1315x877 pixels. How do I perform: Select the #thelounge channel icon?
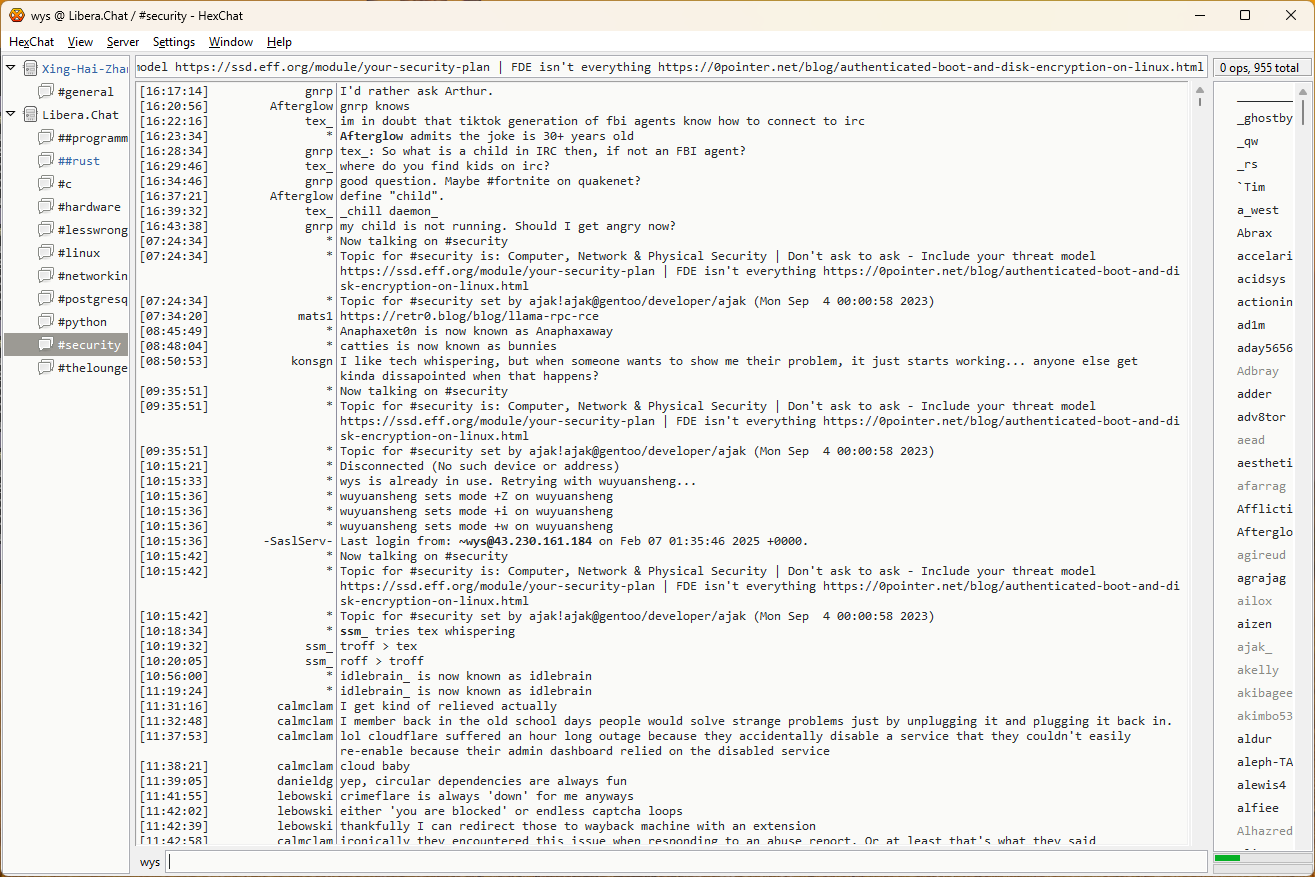pyautogui.click(x=45, y=368)
